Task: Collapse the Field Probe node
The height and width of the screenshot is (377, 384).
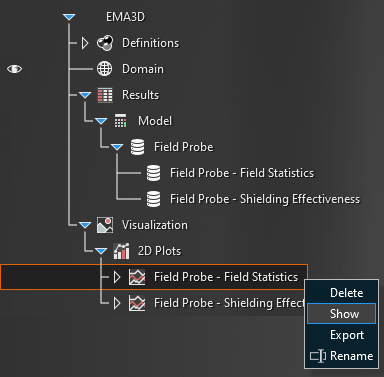Action: (117, 147)
